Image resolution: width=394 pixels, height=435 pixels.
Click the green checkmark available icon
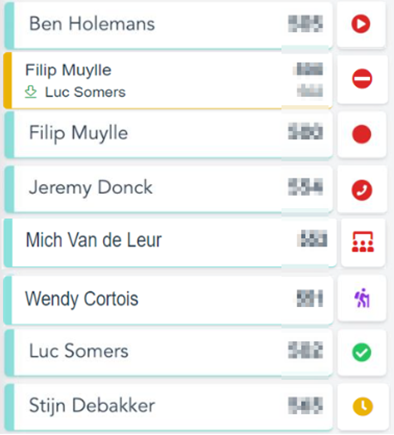click(x=362, y=352)
